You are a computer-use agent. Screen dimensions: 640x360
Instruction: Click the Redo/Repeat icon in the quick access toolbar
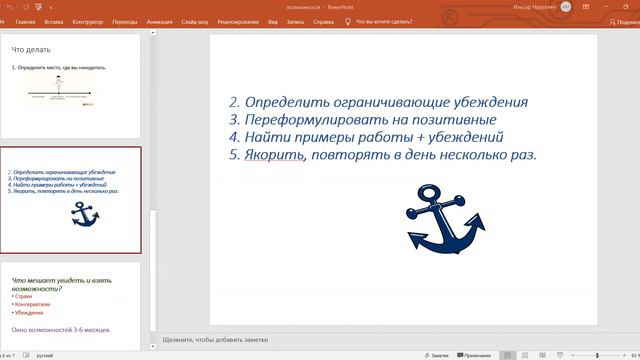click(26, 7)
